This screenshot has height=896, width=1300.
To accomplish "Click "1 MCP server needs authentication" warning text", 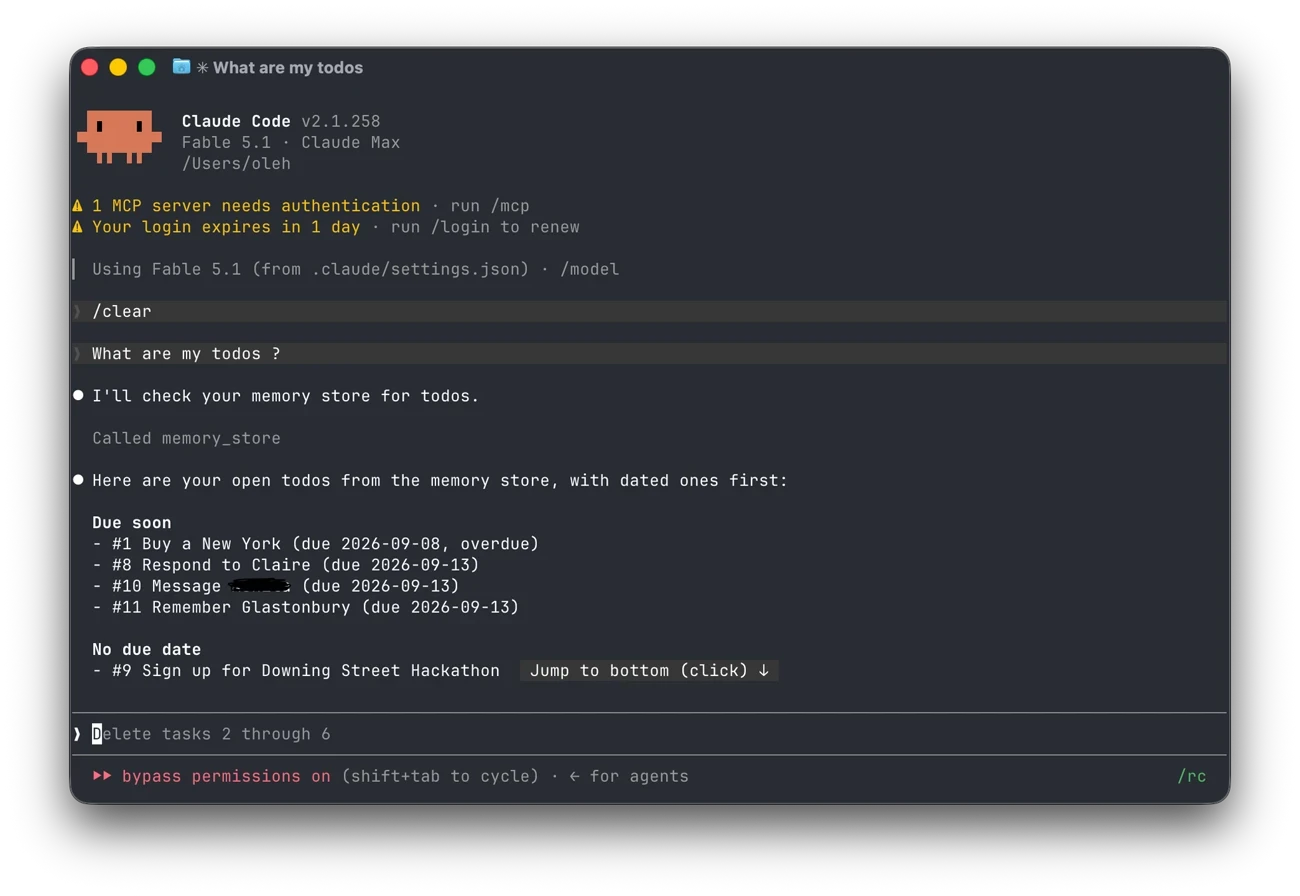I will (x=256, y=206).
